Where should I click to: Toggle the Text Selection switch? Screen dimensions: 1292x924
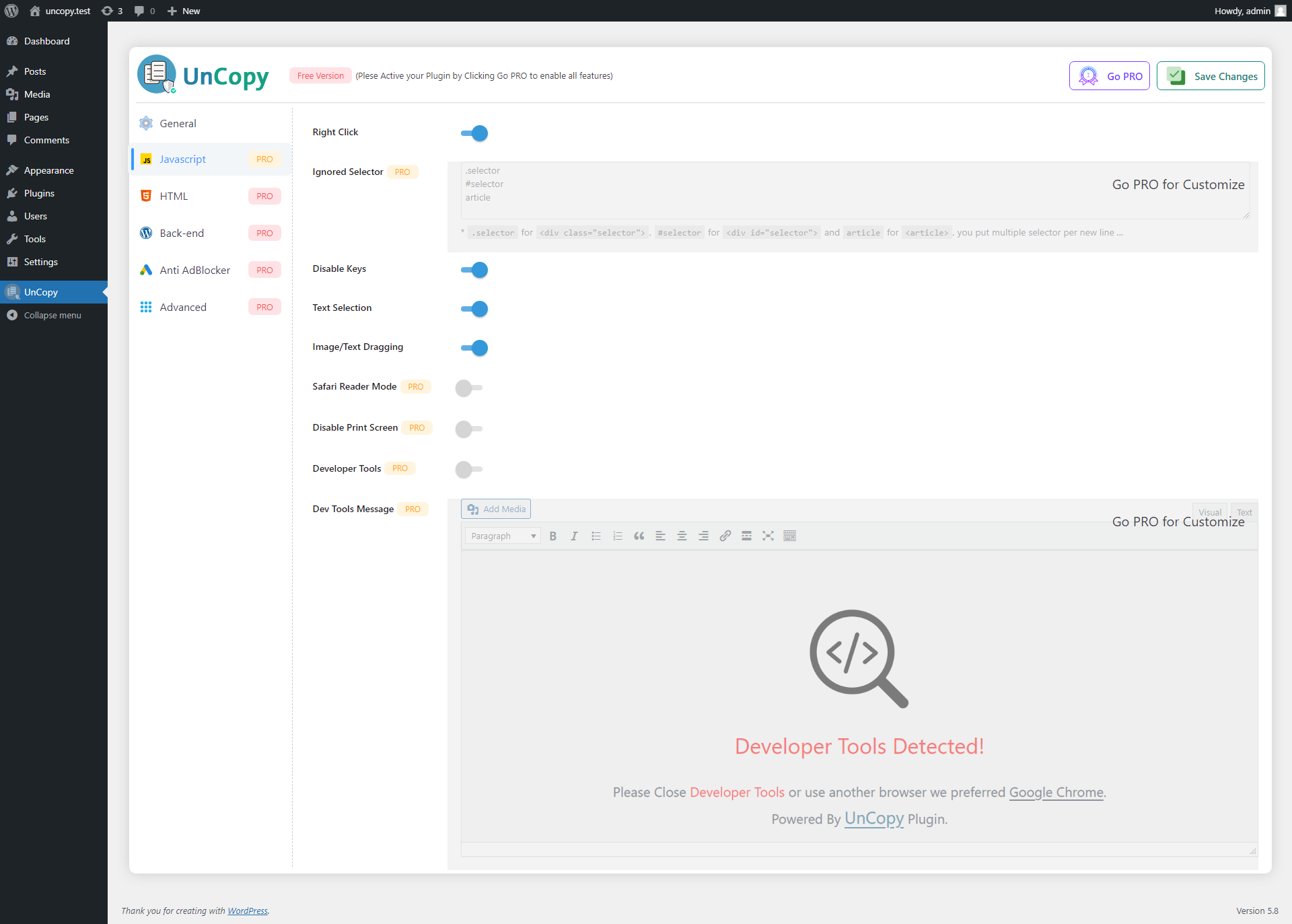point(474,309)
